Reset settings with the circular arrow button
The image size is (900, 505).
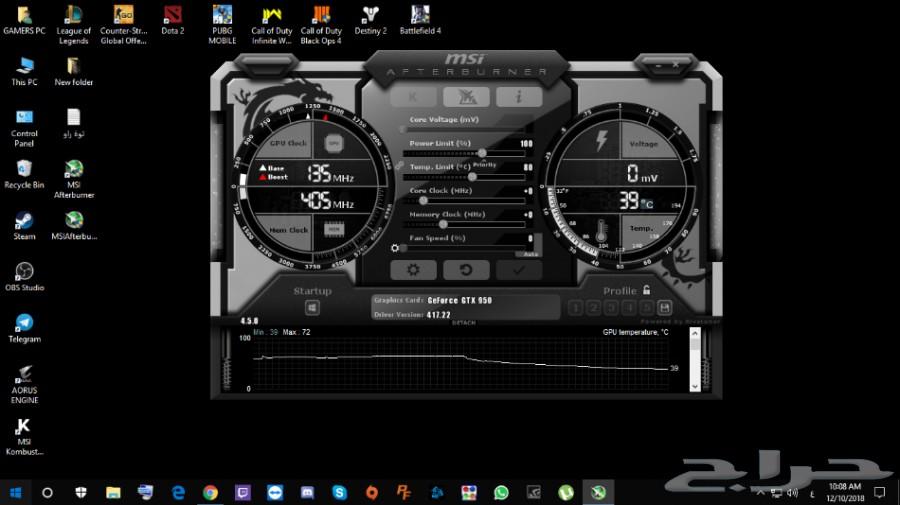pyautogui.click(x=466, y=270)
